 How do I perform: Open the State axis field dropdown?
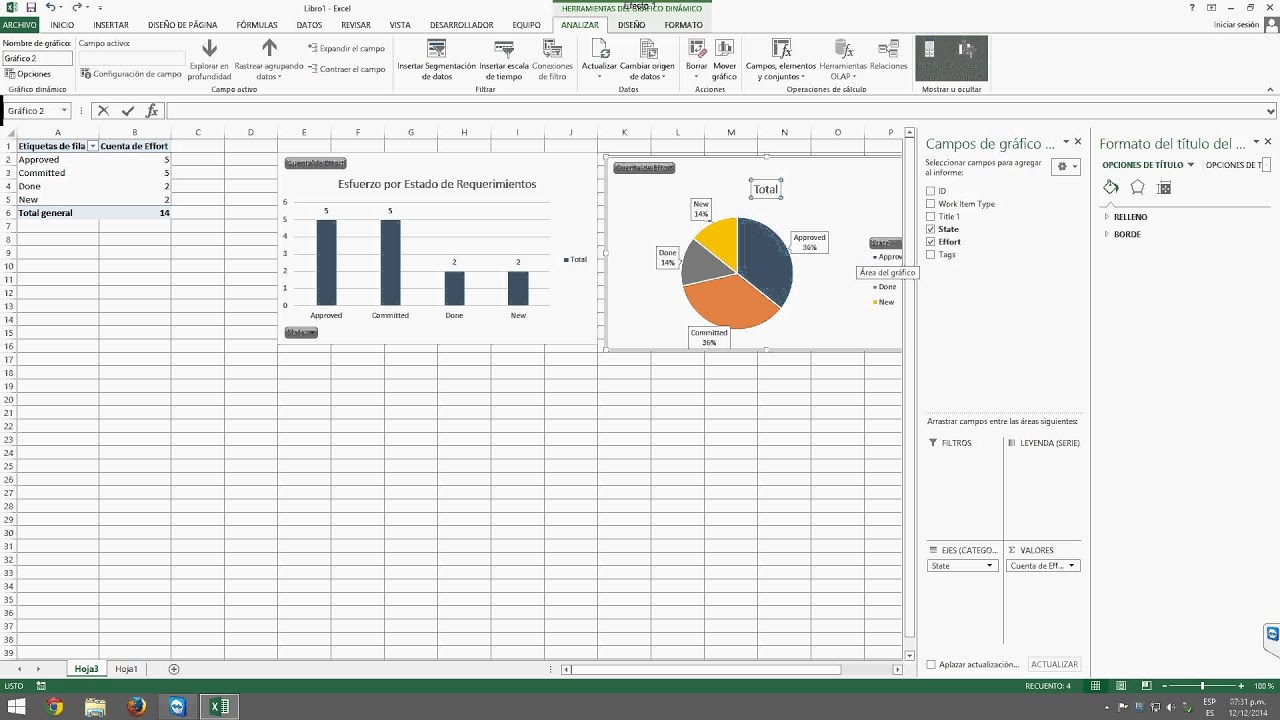coord(990,566)
